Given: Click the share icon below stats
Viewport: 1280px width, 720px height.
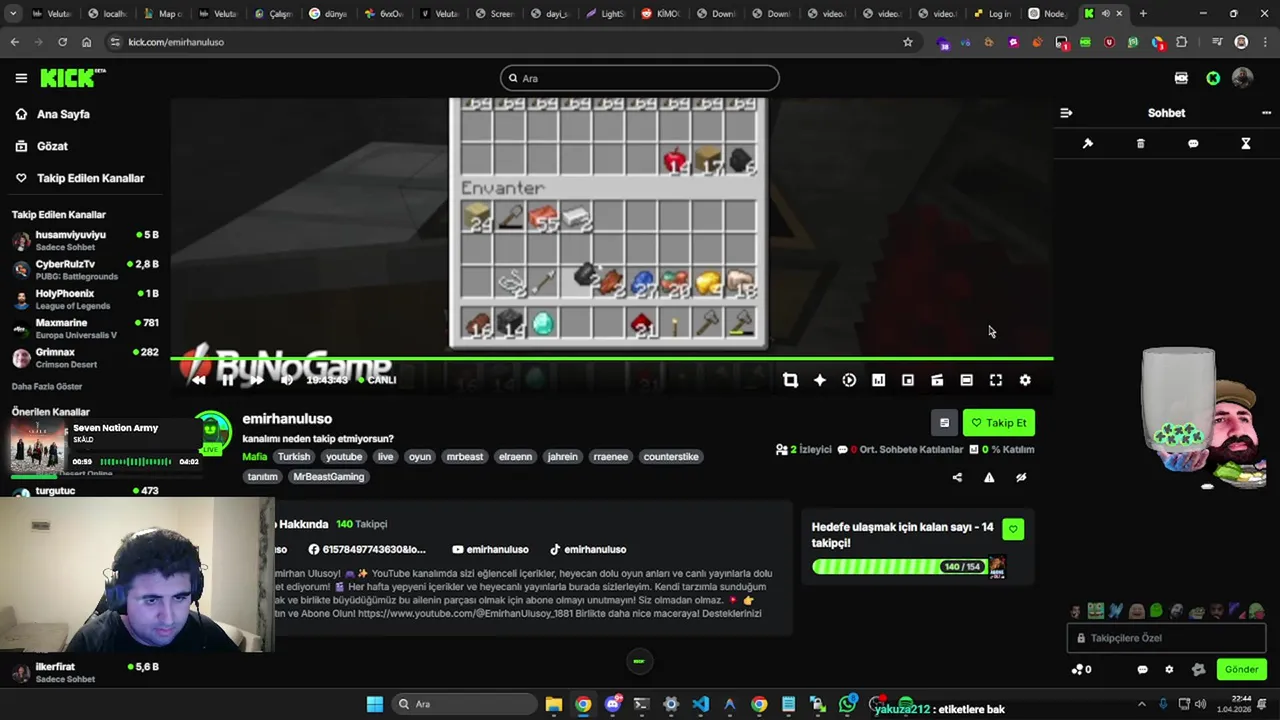Looking at the screenshot, I should [957, 477].
